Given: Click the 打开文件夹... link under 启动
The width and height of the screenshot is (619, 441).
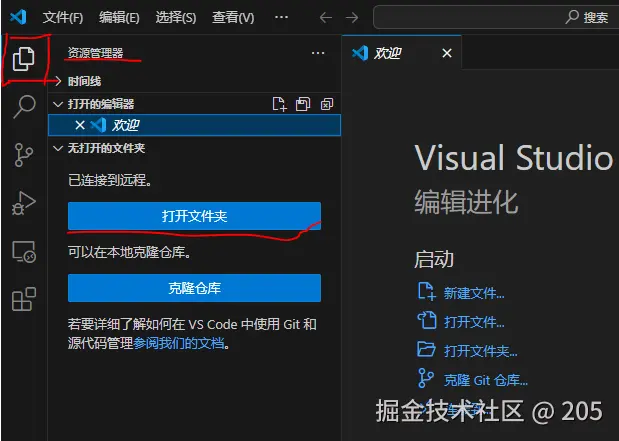Looking at the screenshot, I should (480, 351).
